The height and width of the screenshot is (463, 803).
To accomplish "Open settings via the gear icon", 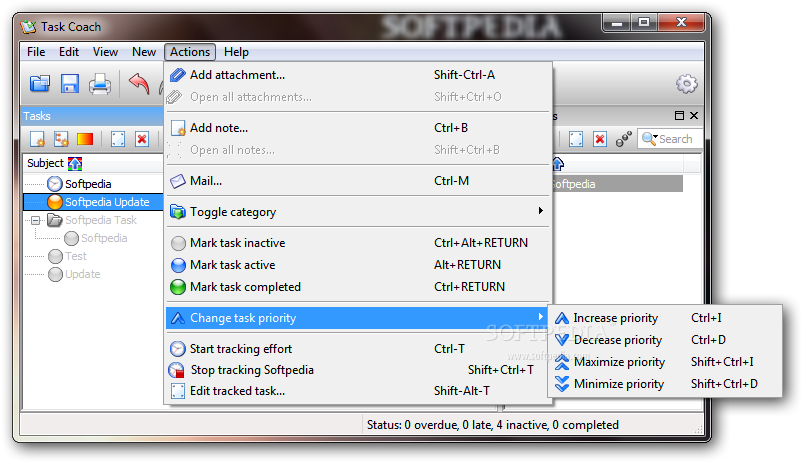I will pos(686,83).
